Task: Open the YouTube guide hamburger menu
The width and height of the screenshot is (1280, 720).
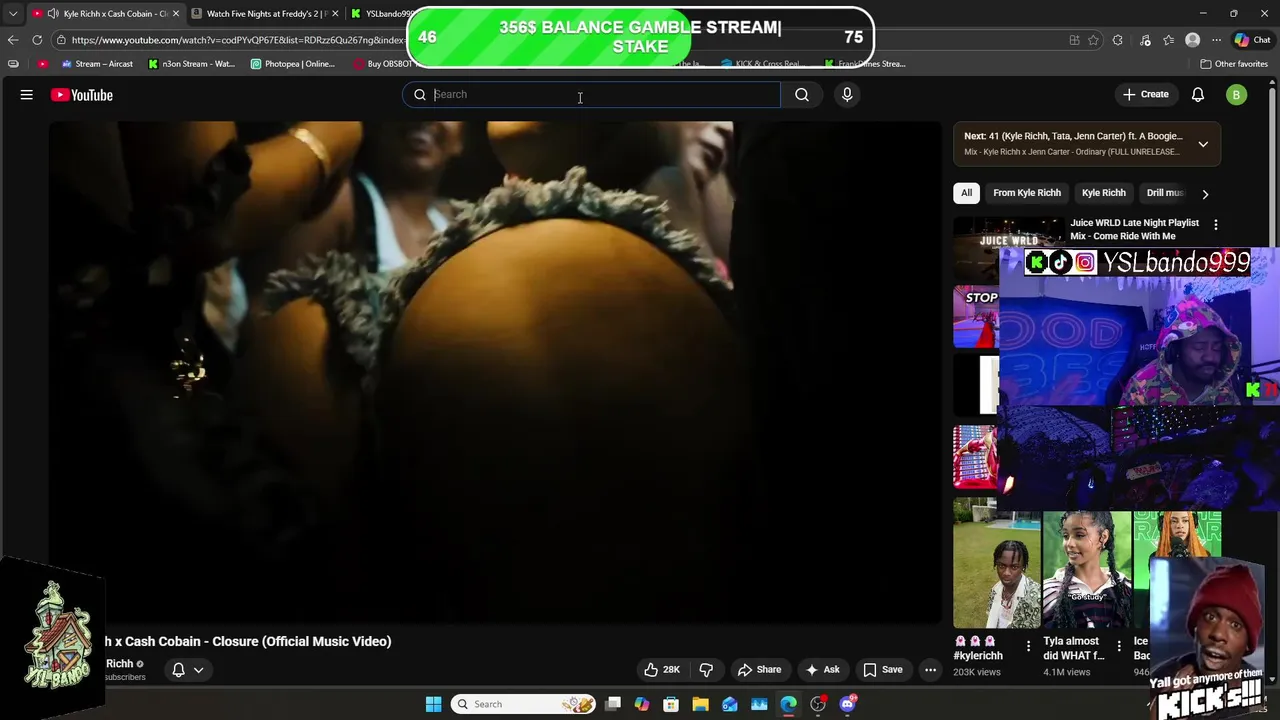Action: tap(27, 95)
